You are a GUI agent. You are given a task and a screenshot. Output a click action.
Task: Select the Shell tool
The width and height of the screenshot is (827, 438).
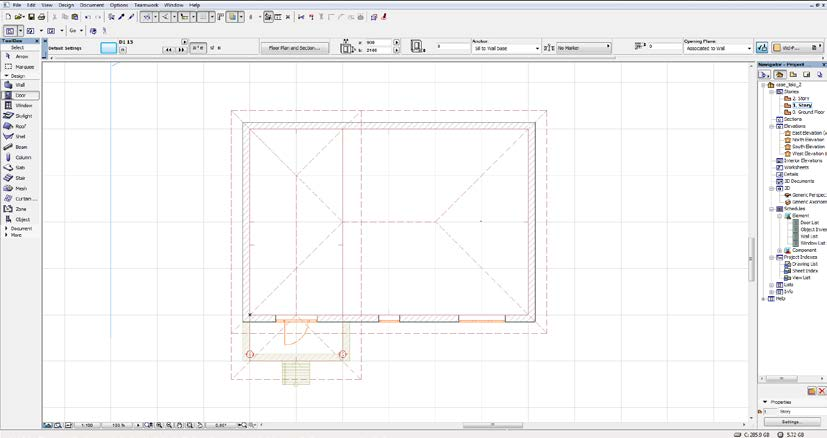20,137
